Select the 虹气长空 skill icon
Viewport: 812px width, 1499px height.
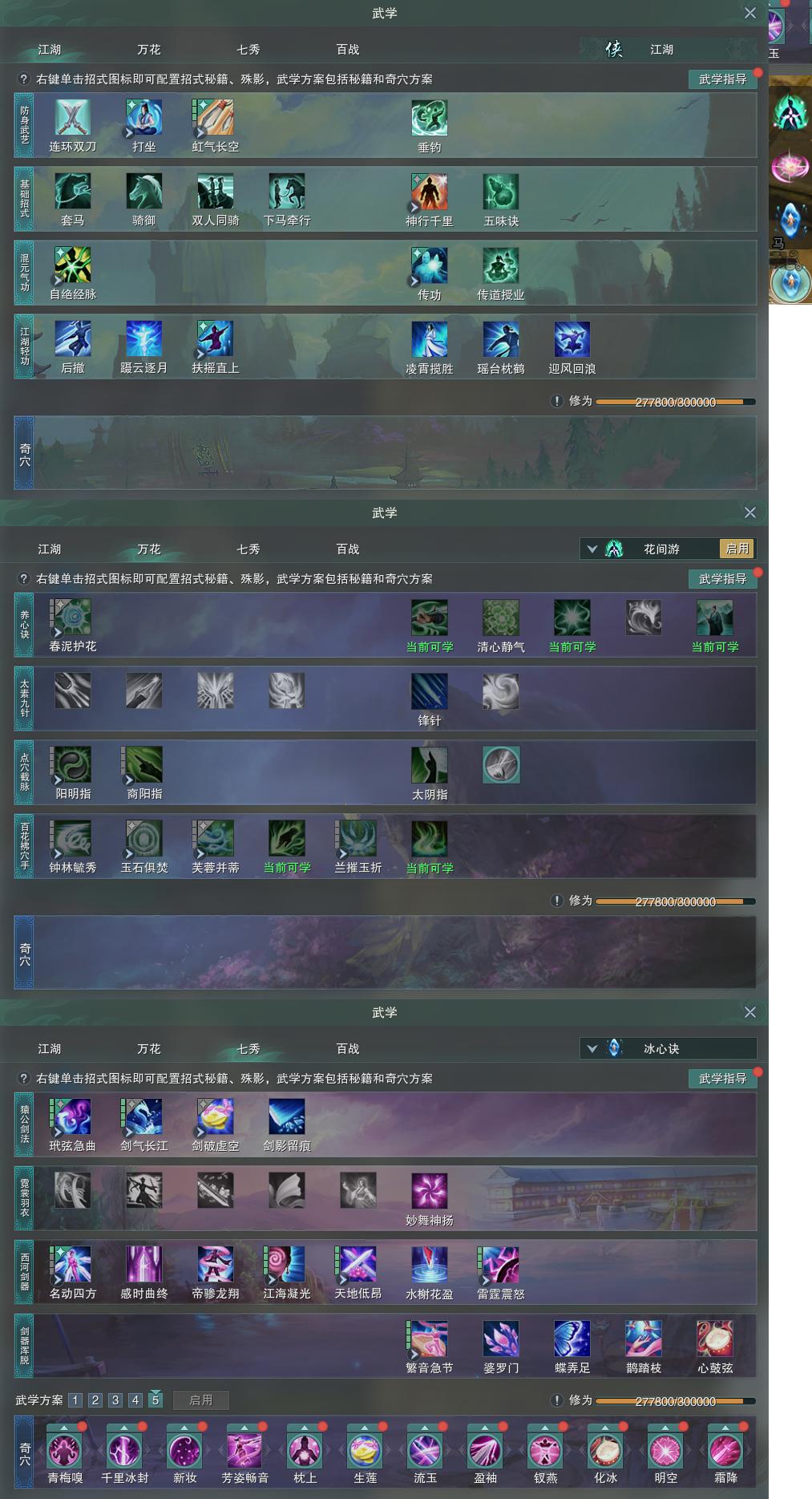[216, 118]
